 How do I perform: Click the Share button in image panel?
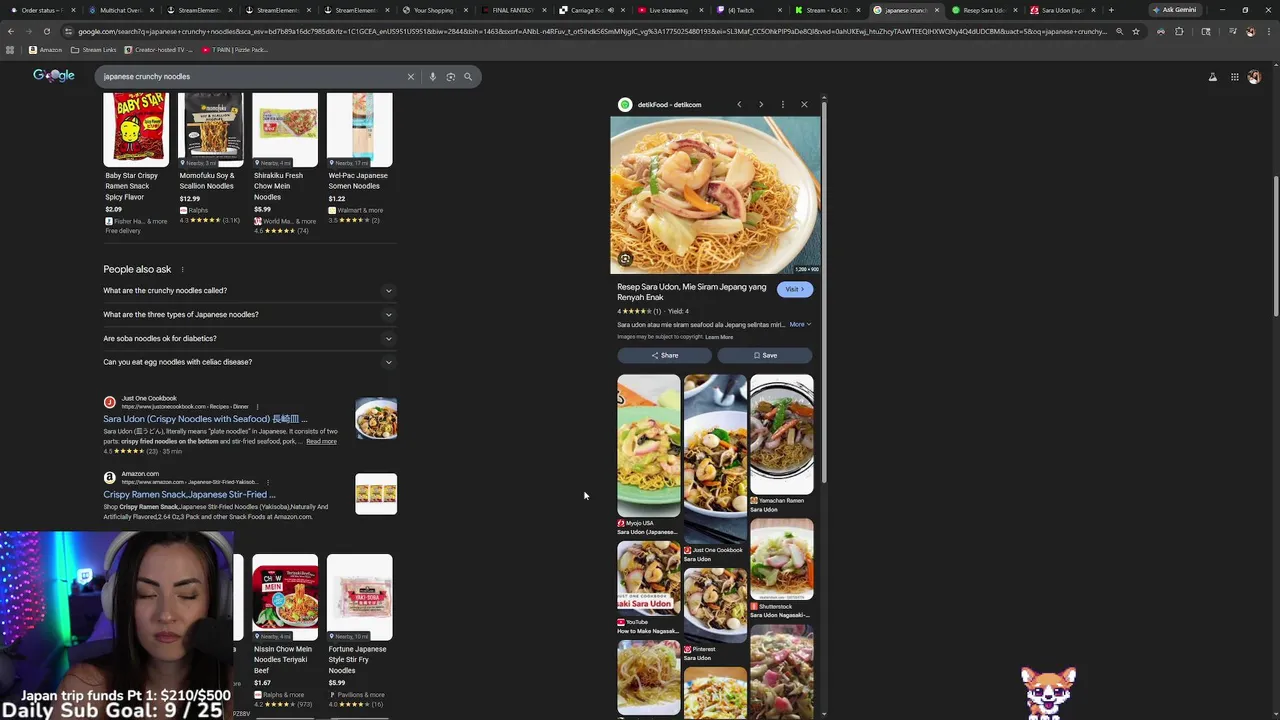[664, 355]
